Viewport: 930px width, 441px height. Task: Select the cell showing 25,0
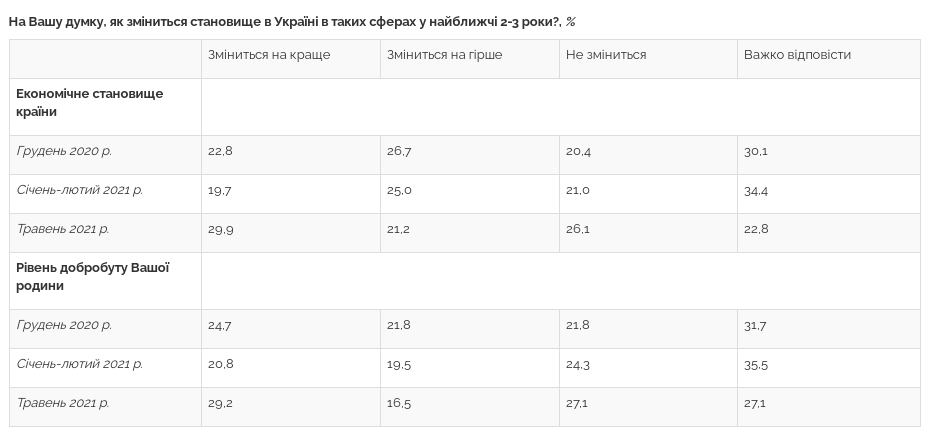[399, 190]
